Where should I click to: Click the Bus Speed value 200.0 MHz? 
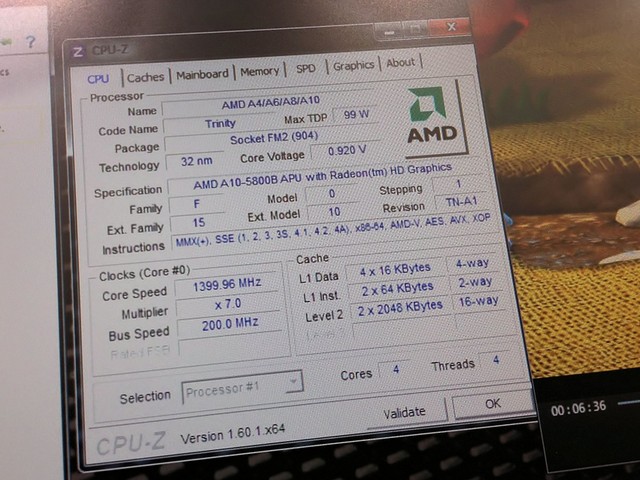pos(230,324)
